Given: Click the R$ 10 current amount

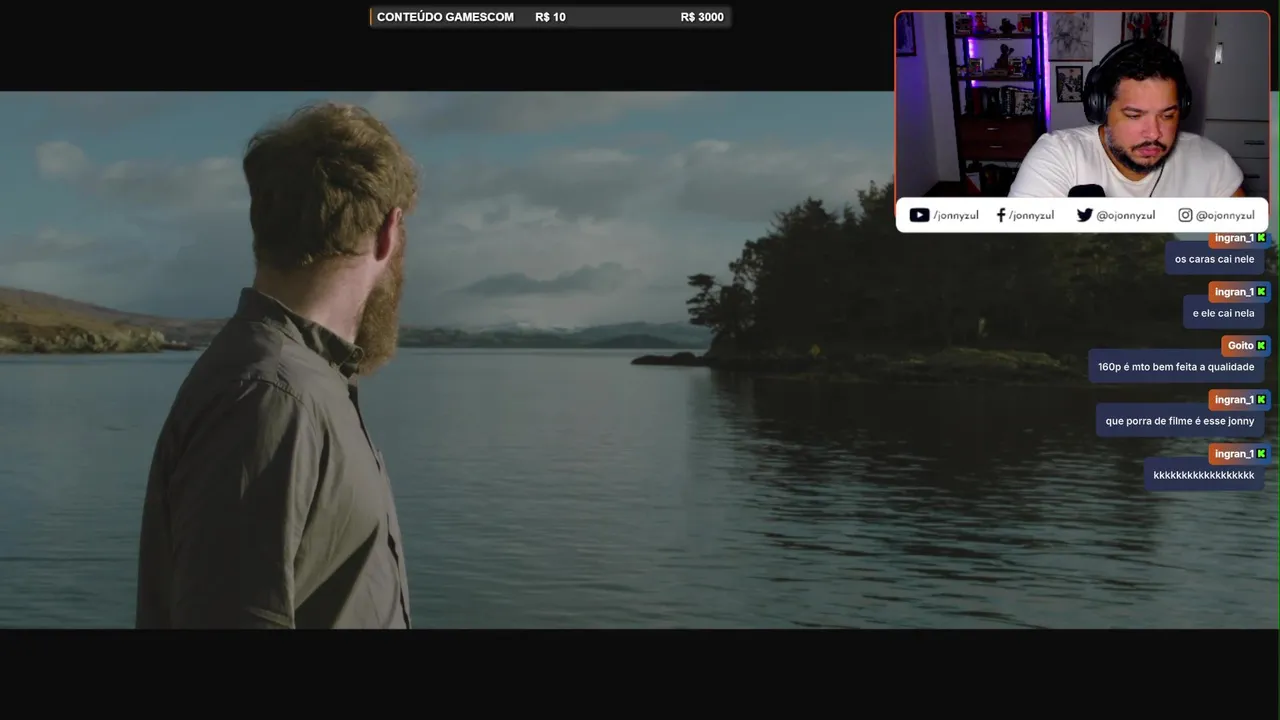Looking at the screenshot, I should click(x=550, y=17).
